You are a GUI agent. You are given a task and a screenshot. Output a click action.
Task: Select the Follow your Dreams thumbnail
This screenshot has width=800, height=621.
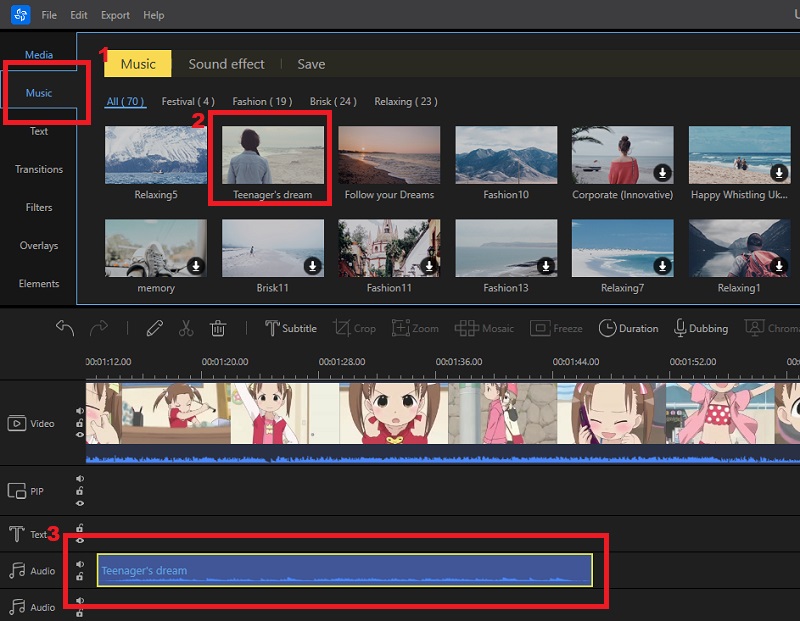389,155
